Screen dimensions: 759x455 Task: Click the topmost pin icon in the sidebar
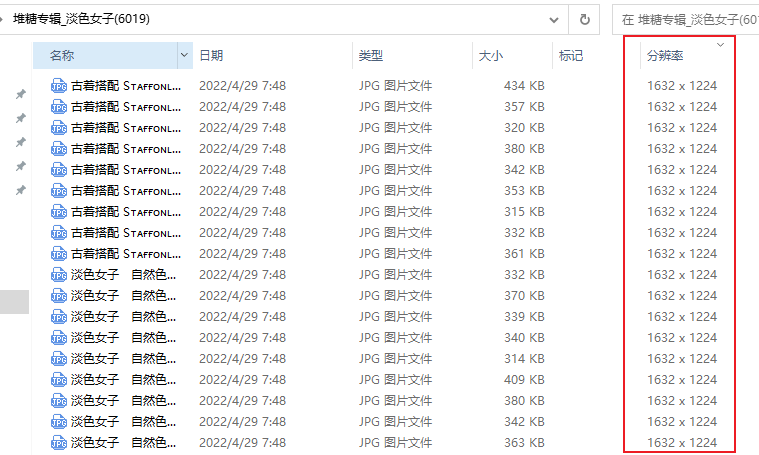point(20,94)
